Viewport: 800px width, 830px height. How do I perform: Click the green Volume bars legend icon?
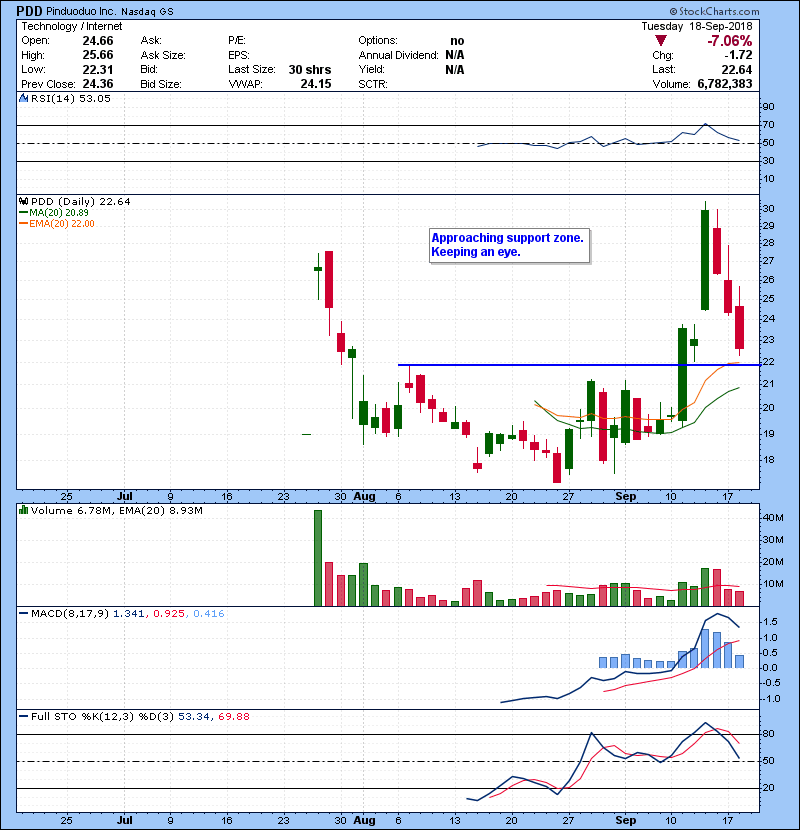tap(23, 511)
